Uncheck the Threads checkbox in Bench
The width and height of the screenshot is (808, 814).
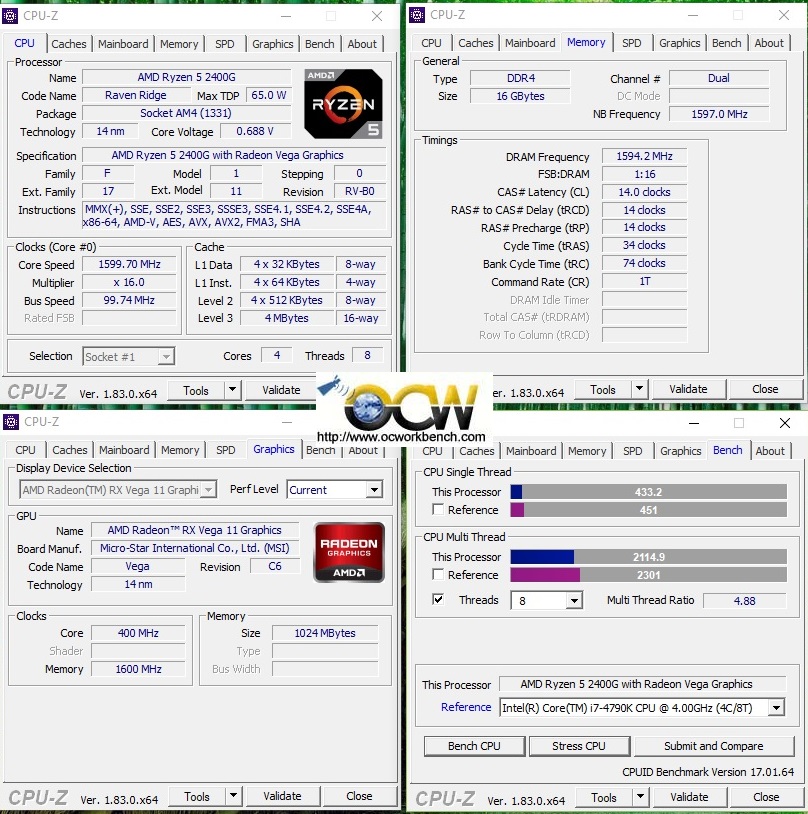pyautogui.click(x=438, y=600)
